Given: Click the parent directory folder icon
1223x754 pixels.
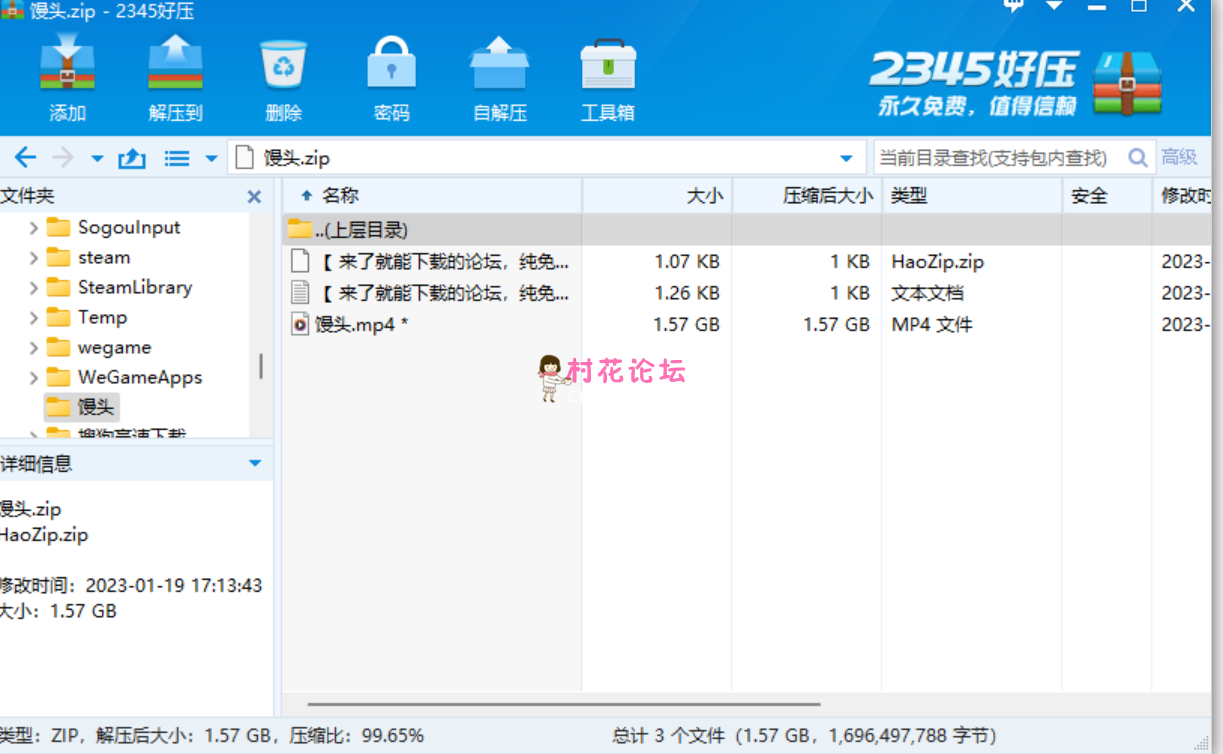Looking at the screenshot, I should coord(300,229).
